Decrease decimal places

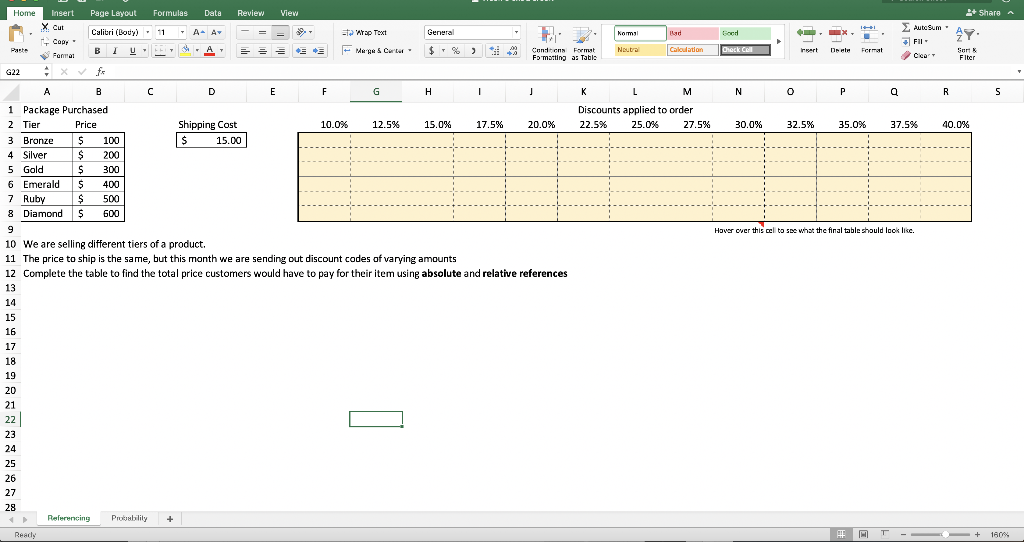[513, 50]
